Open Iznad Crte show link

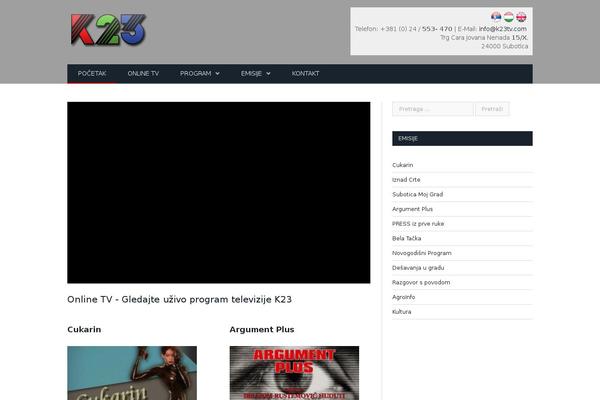[406, 180]
